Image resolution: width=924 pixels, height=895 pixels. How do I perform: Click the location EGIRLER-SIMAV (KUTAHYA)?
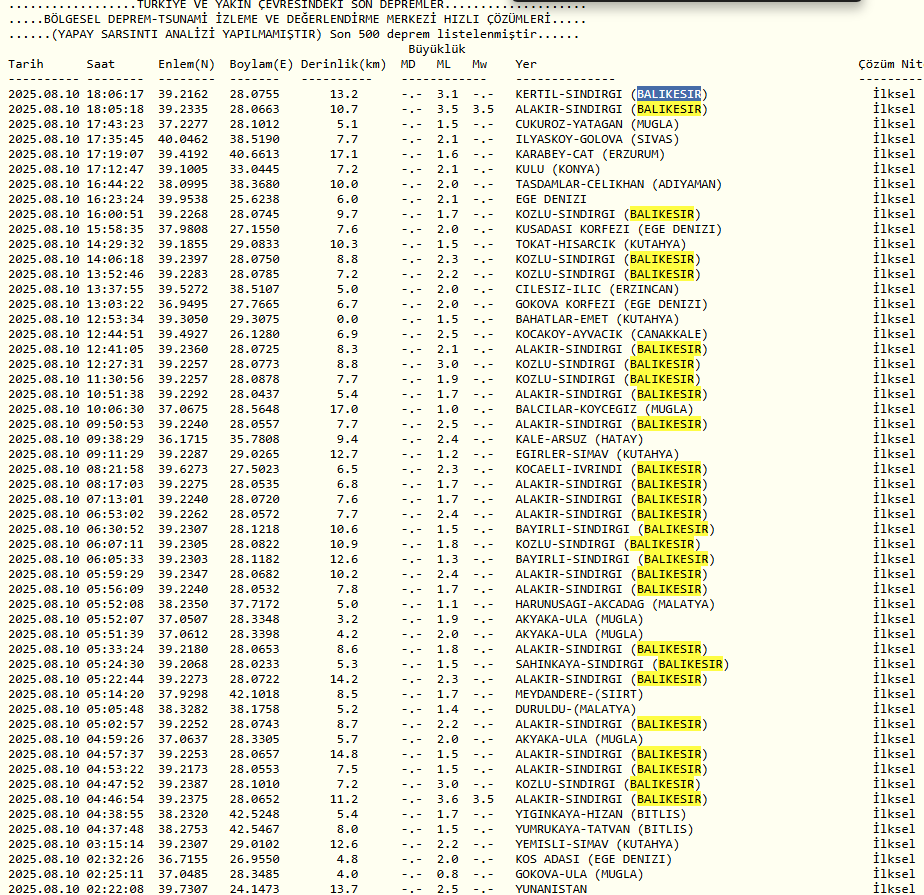(597, 454)
